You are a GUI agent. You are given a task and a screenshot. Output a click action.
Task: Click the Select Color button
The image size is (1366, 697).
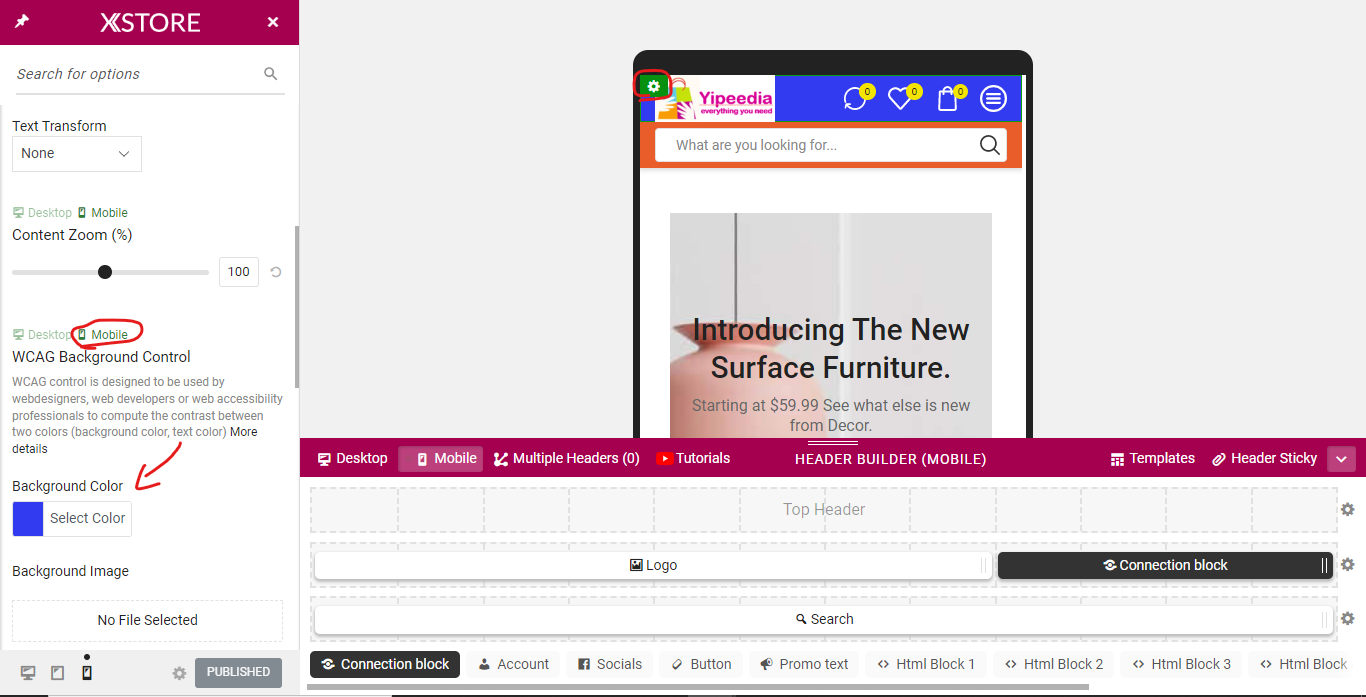coord(88,519)
